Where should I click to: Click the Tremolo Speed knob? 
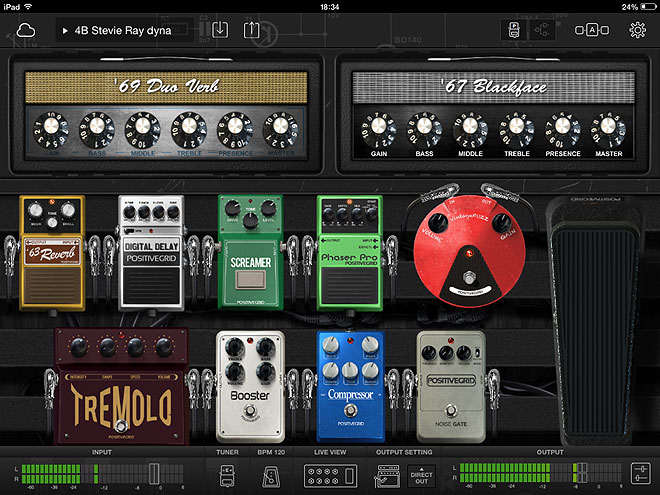click(135, 348)
